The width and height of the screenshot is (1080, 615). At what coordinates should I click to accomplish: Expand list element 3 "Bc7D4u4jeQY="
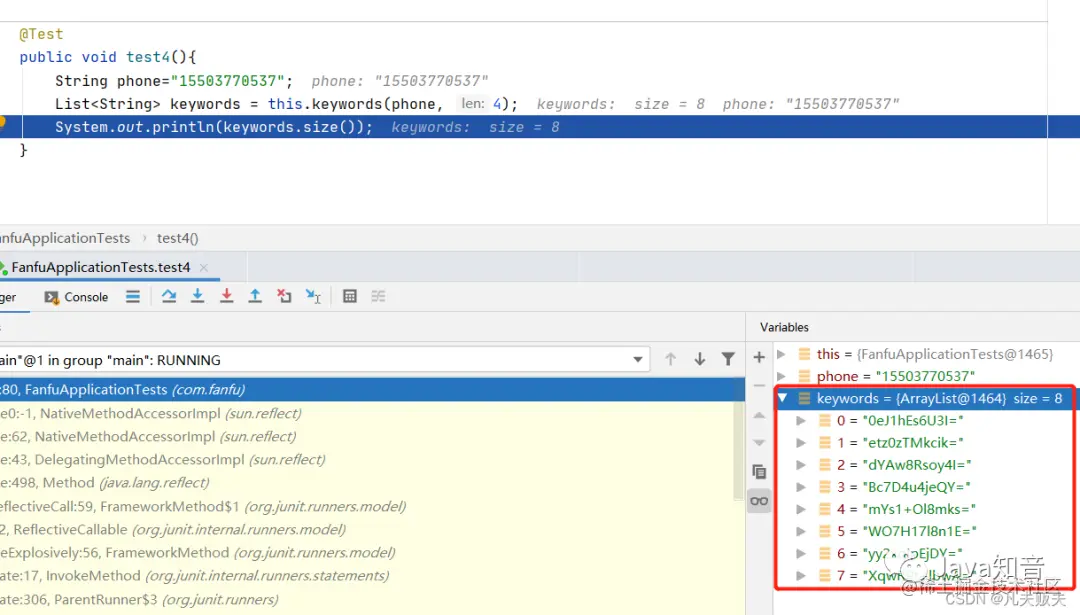[x=800, y=487]
